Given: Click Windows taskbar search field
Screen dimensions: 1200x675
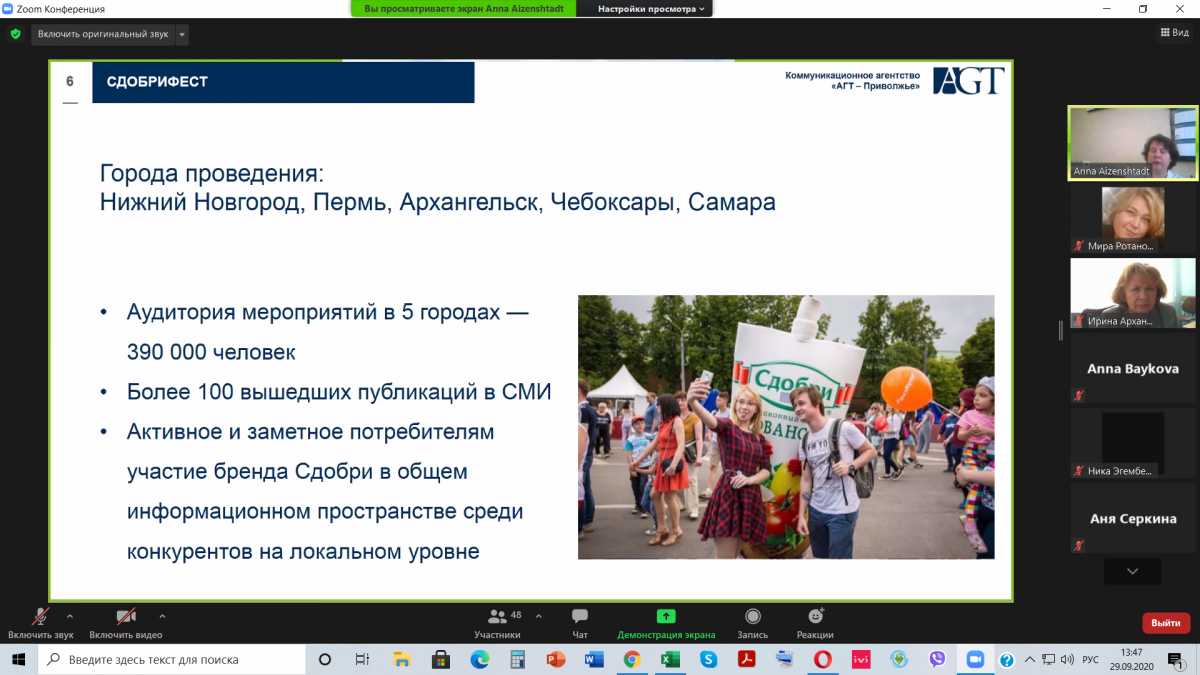Looking at the screenshot, I should 171,660.
